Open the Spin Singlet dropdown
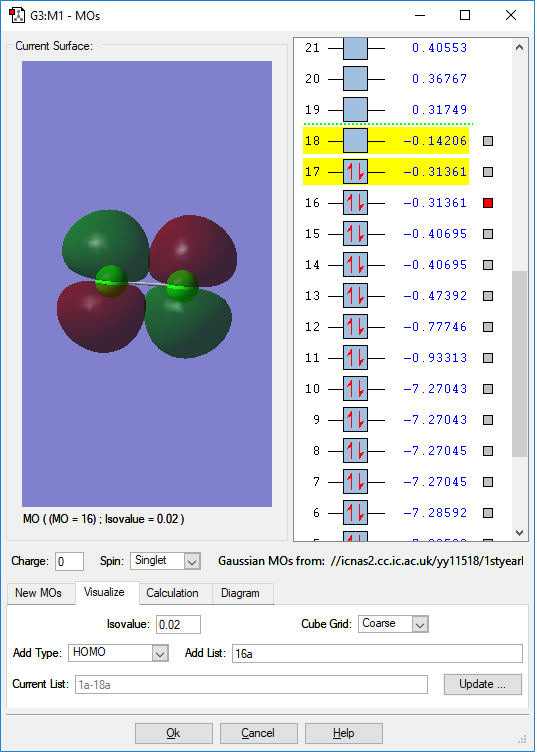This screenshot has width=537, height=752. 165,561
